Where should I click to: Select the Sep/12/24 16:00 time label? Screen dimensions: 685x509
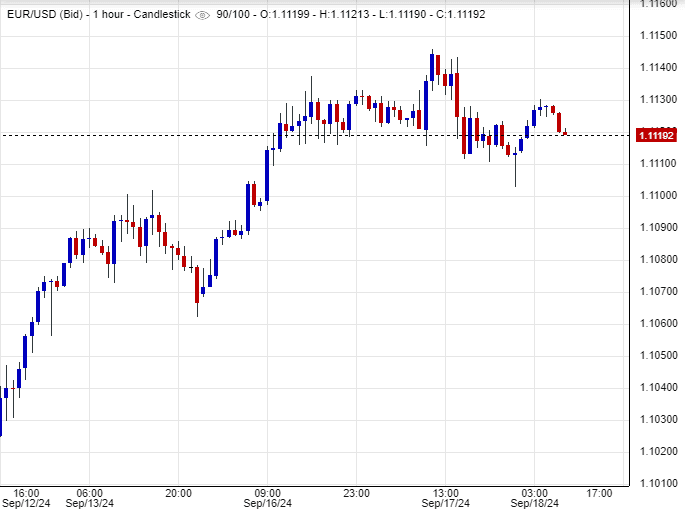click(26, 498)
